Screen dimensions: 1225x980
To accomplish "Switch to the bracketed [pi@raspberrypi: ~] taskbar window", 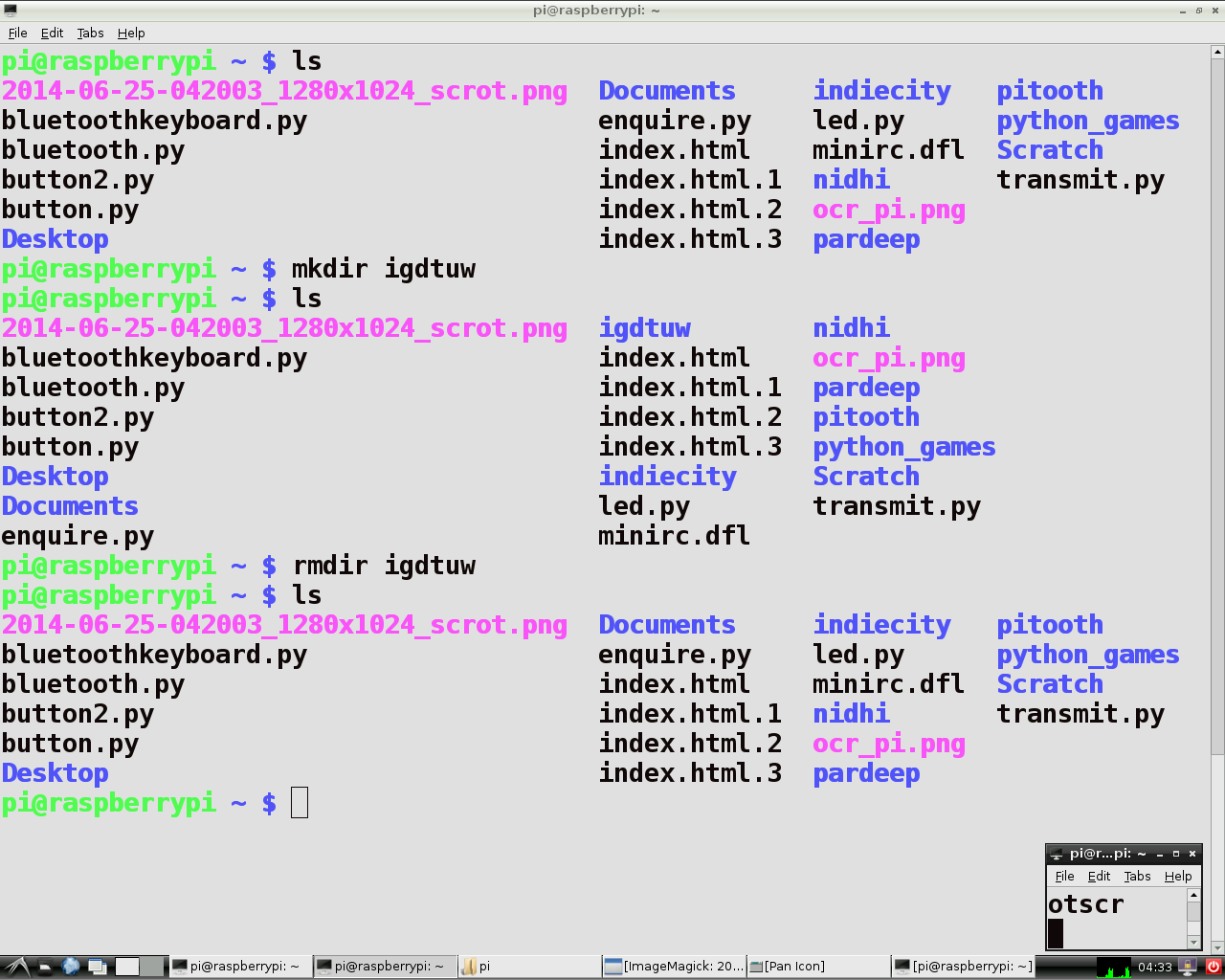I will (x=963, y=967).
